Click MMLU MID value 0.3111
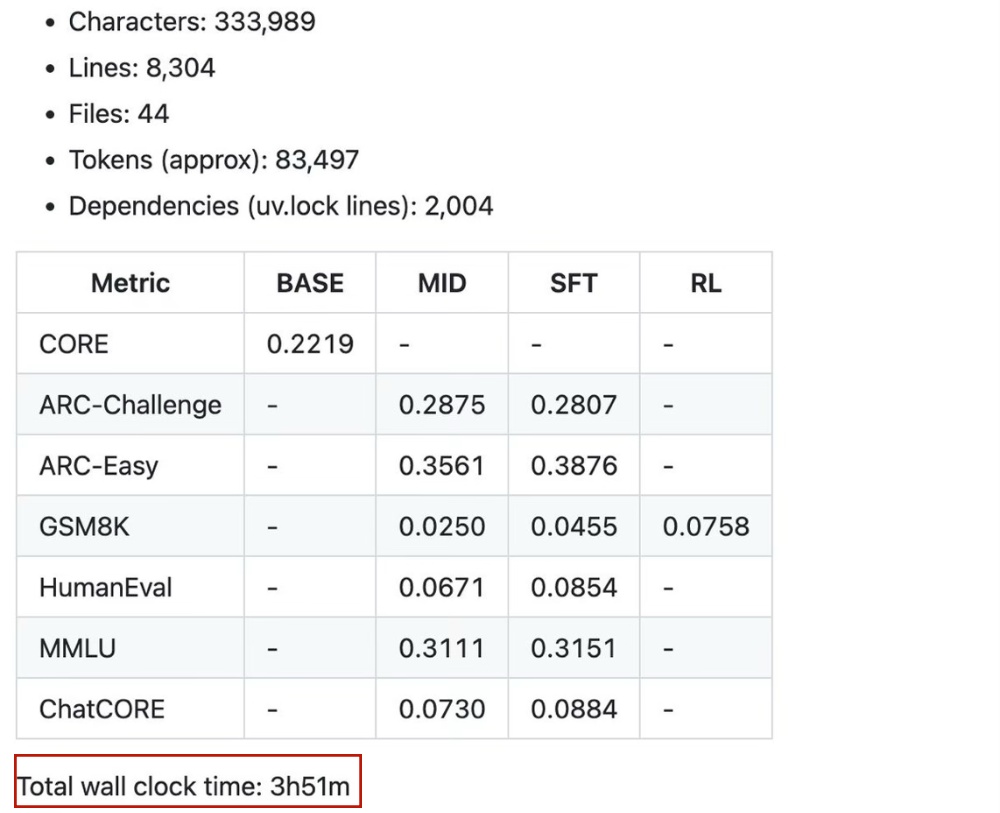Screen dimensions: 1000x813 coord(442,648)
